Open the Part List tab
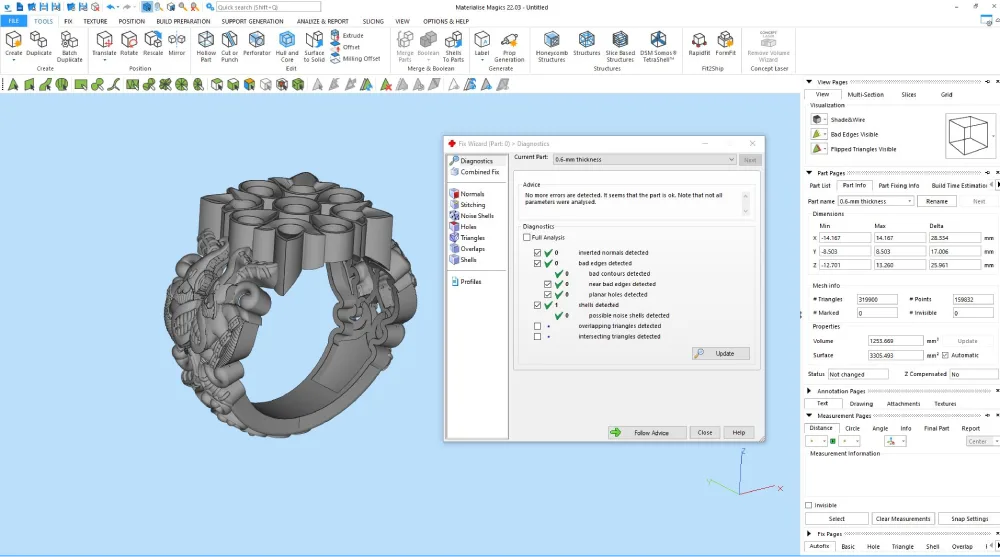Image resolution: width=1000 pixels, height=557 pixels. (820, 186)
